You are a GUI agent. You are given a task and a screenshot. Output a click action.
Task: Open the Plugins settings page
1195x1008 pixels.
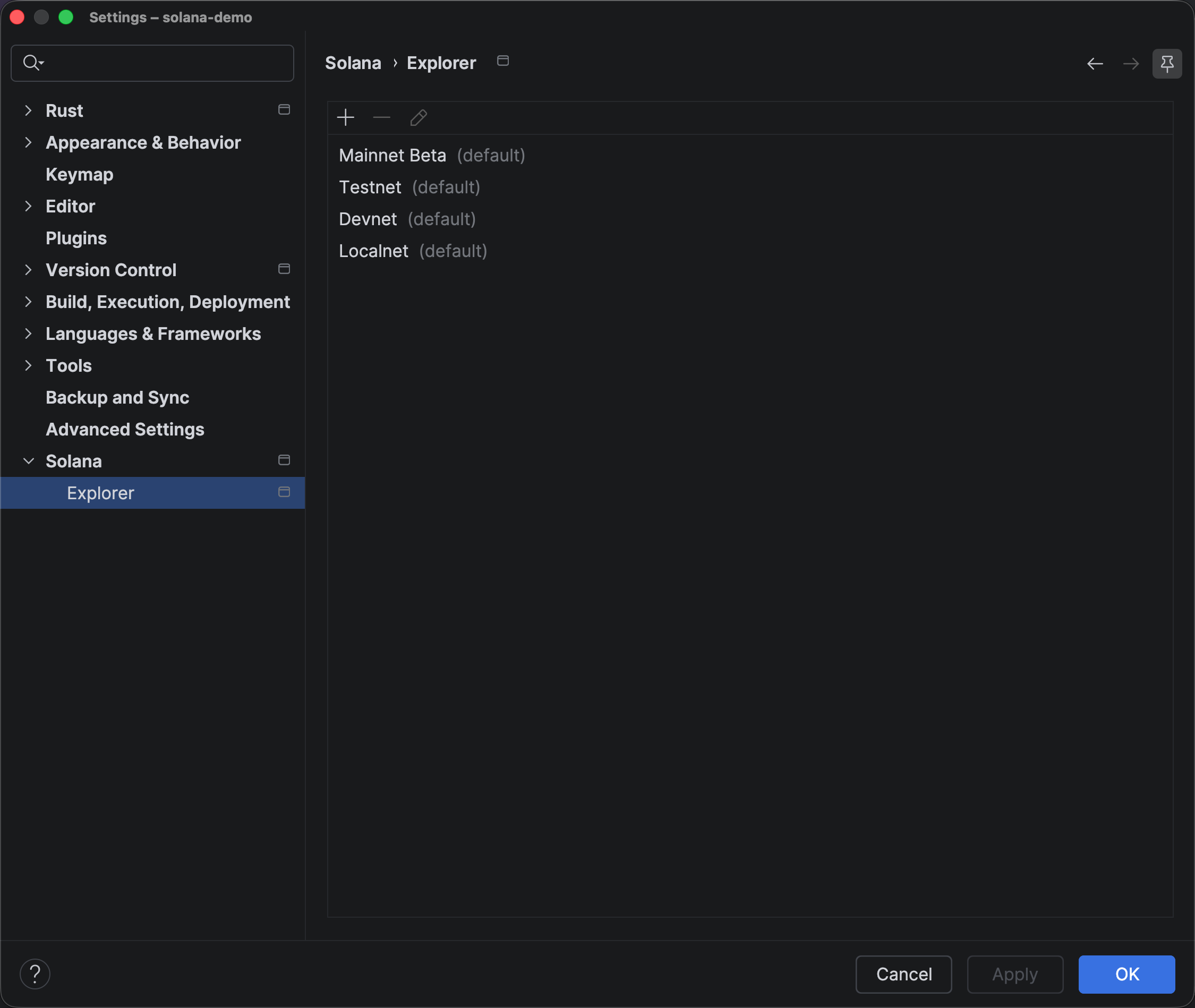76,238
